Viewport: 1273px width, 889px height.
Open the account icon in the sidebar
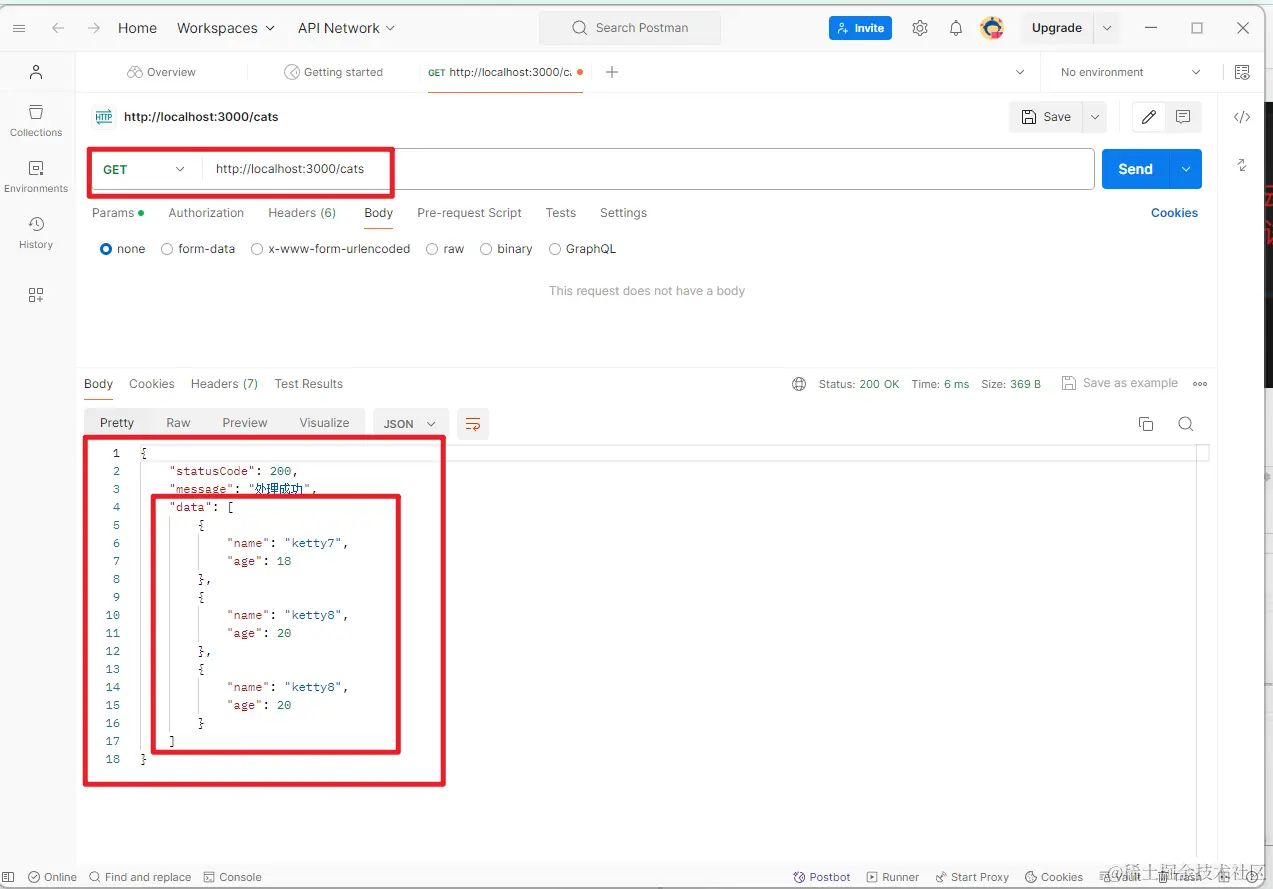pos(36,72)
